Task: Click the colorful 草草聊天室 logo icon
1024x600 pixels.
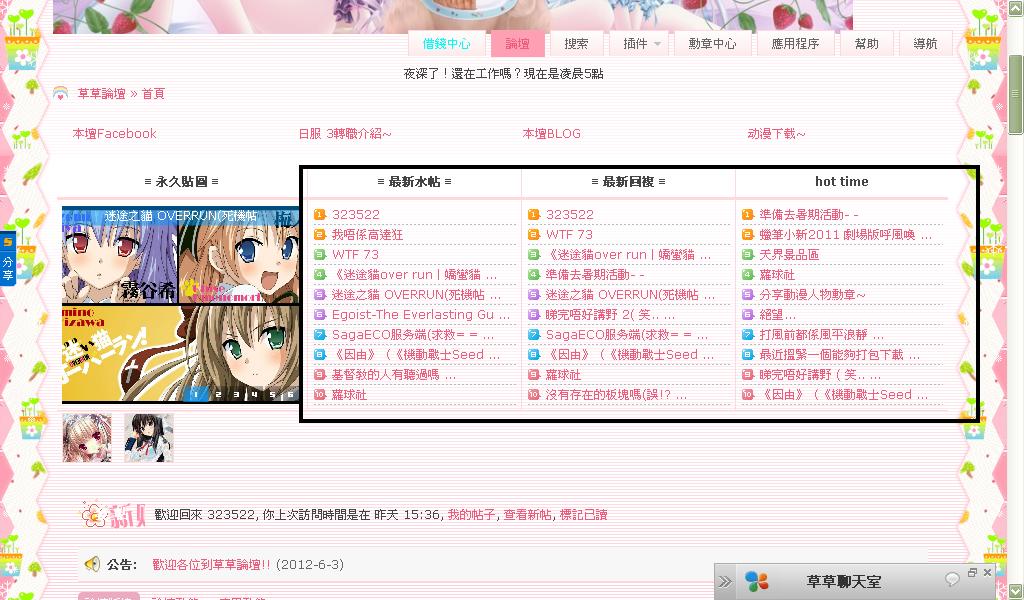Action: click(757, 582)
